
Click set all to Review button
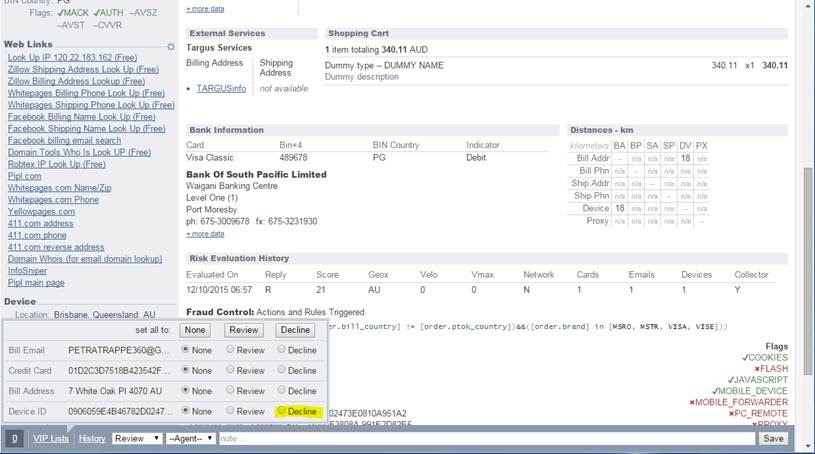coord(244,330)
